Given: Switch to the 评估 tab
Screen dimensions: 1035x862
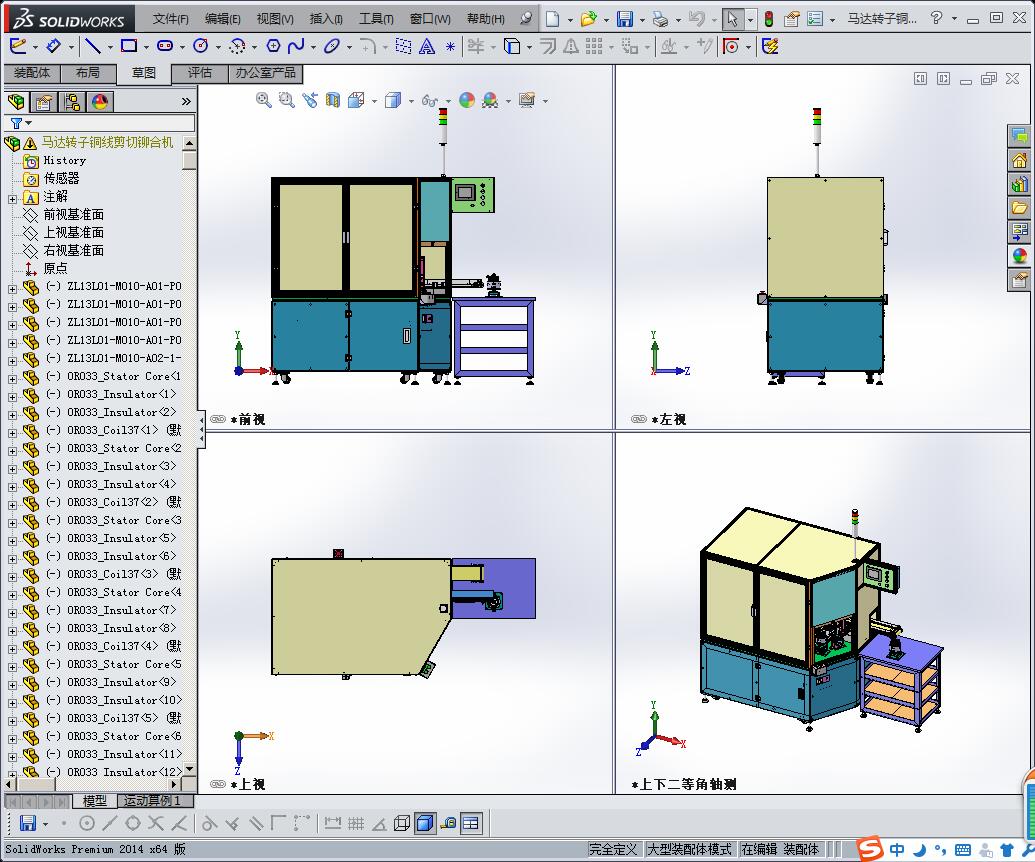Looking at the screenshot, I should pyautogui.click(x=199, y=73).
